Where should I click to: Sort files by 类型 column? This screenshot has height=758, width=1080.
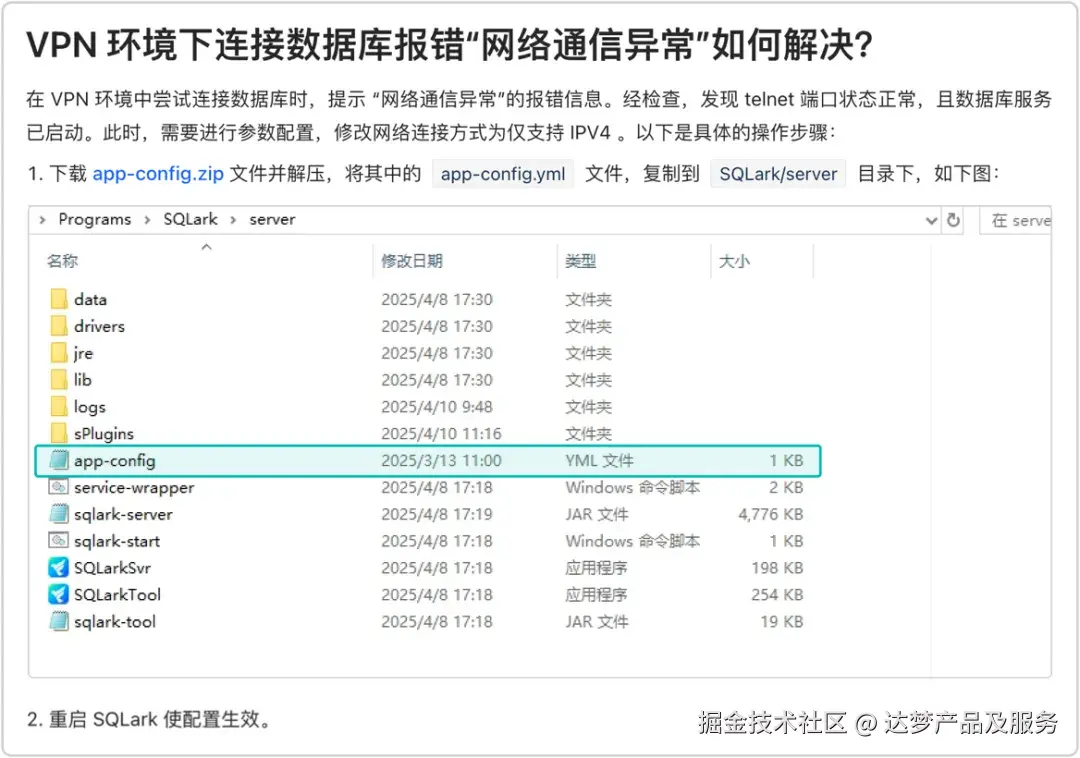click(x=580, y=261)
